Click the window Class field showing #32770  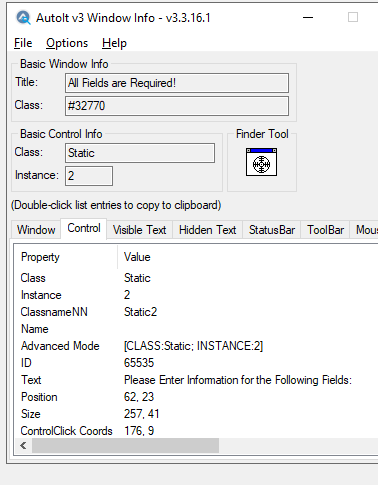click(x=177, y=106)
